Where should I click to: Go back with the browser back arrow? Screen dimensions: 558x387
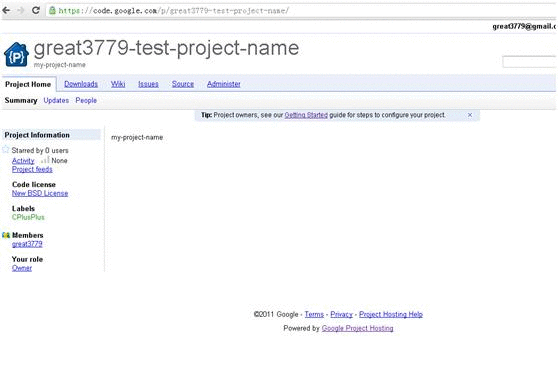tap(6, 10)
